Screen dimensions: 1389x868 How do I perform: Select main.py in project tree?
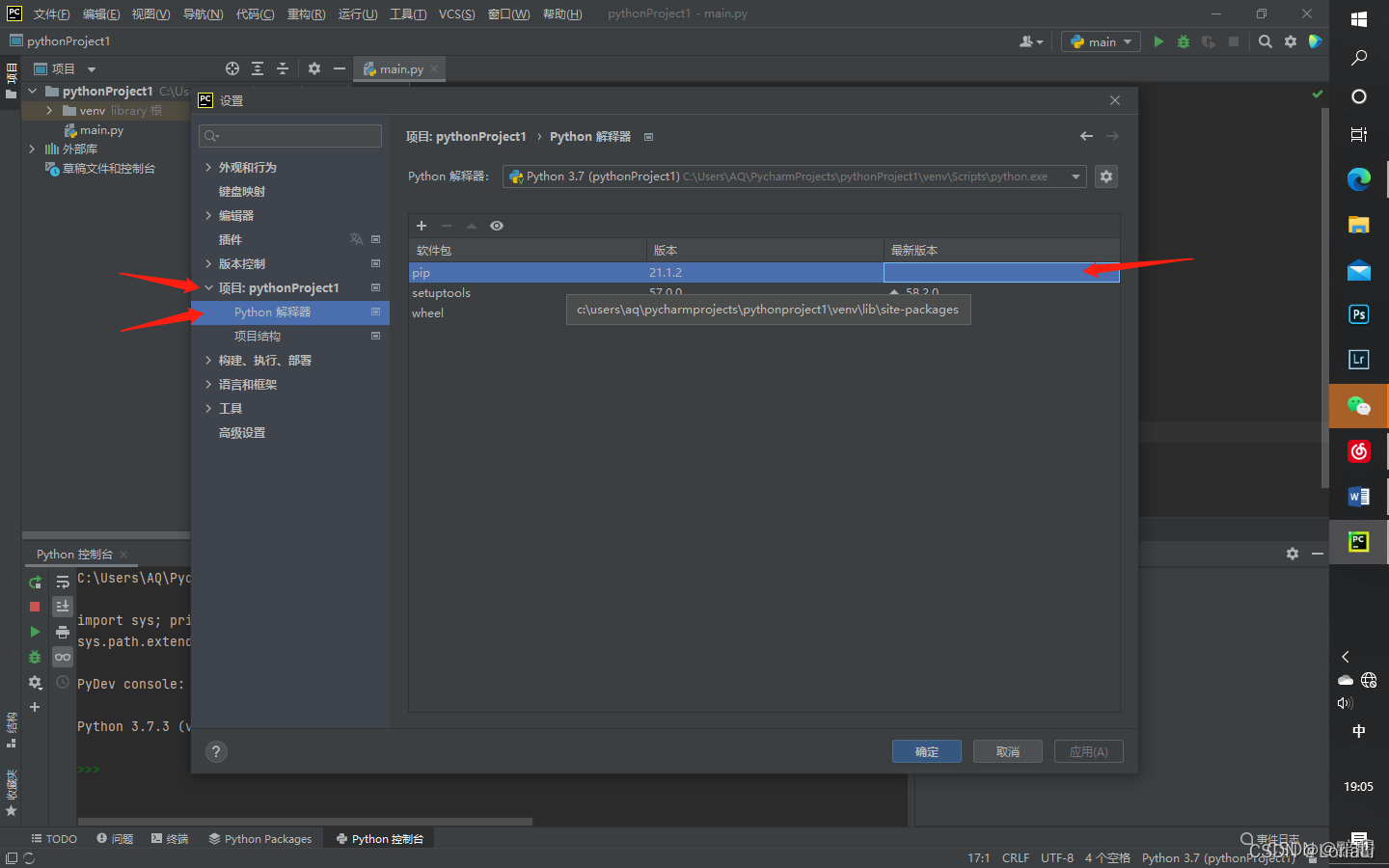pos(101,130)
